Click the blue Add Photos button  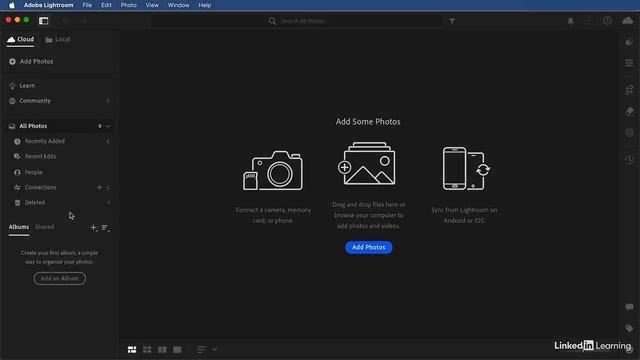click(x=369, y=247)
